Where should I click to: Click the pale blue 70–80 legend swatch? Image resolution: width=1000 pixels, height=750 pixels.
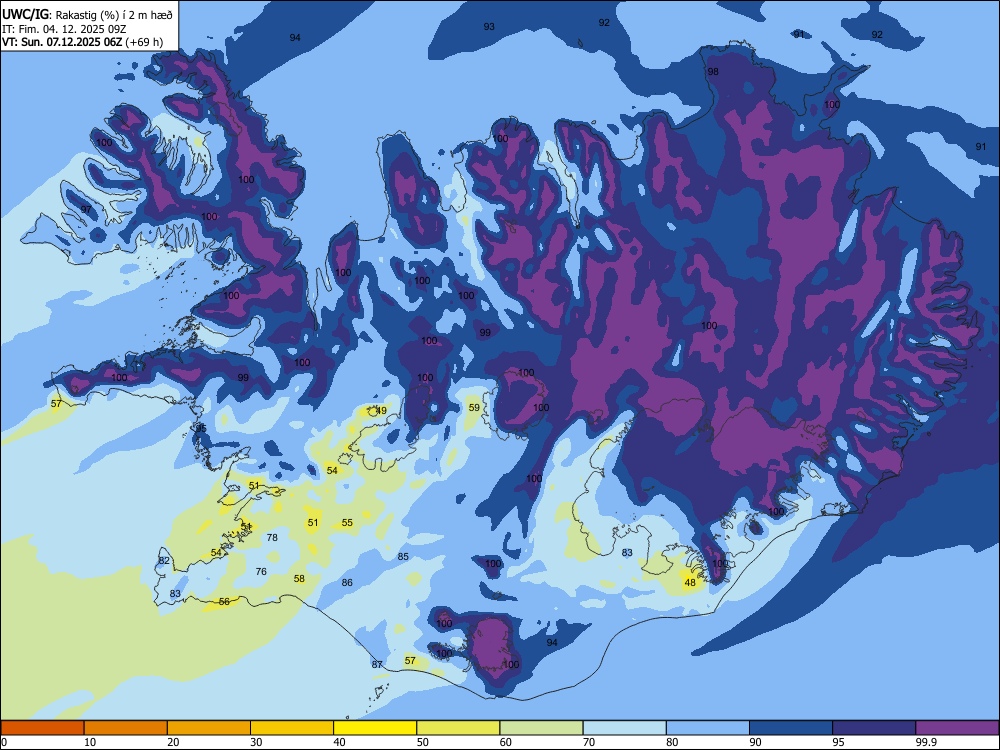tap(624, 728)
